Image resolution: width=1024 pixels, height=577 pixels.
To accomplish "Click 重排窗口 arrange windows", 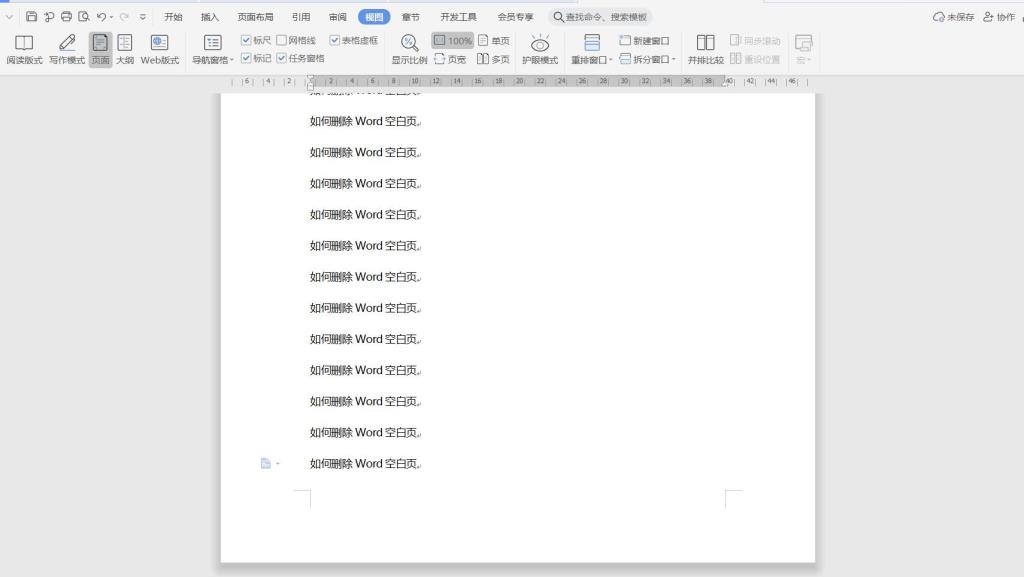I will coord(592,50).
